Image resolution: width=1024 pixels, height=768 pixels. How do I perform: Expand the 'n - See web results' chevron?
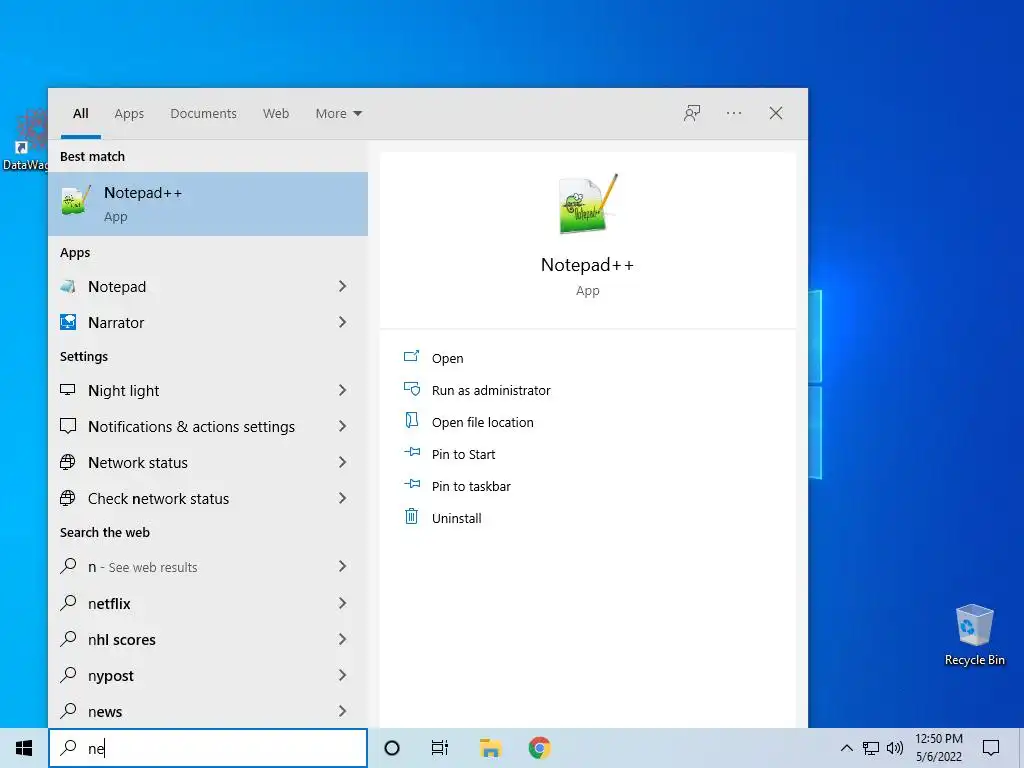(342, 566)
